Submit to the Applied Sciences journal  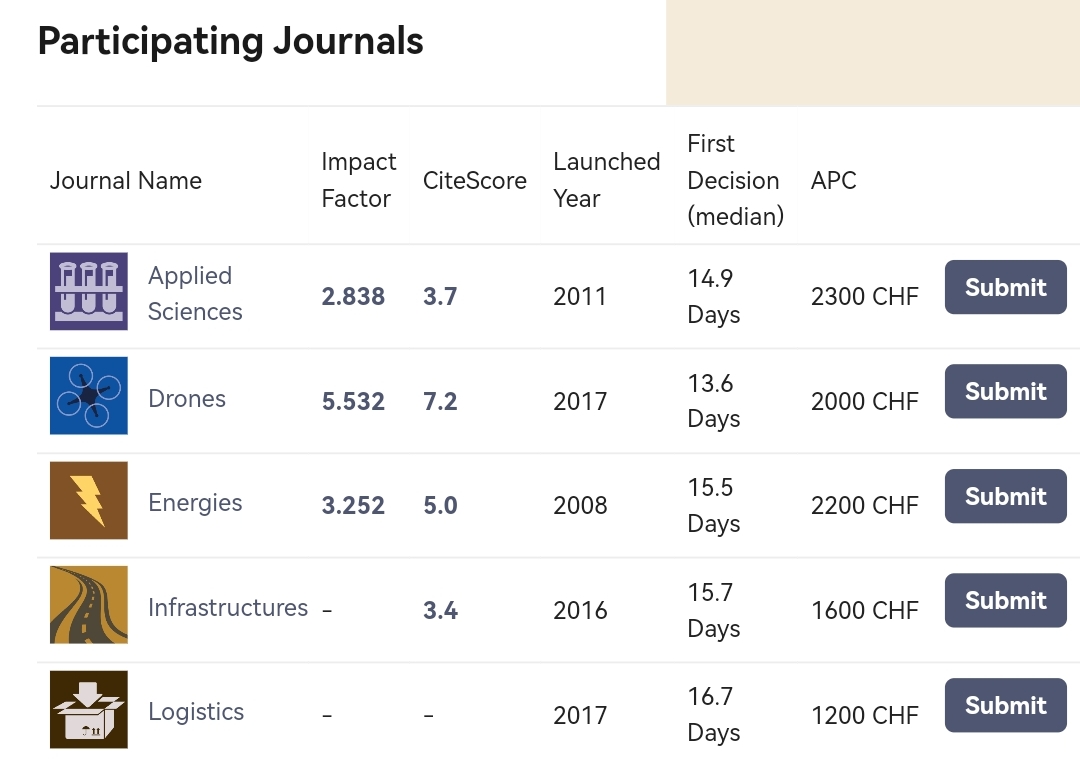1005,287
